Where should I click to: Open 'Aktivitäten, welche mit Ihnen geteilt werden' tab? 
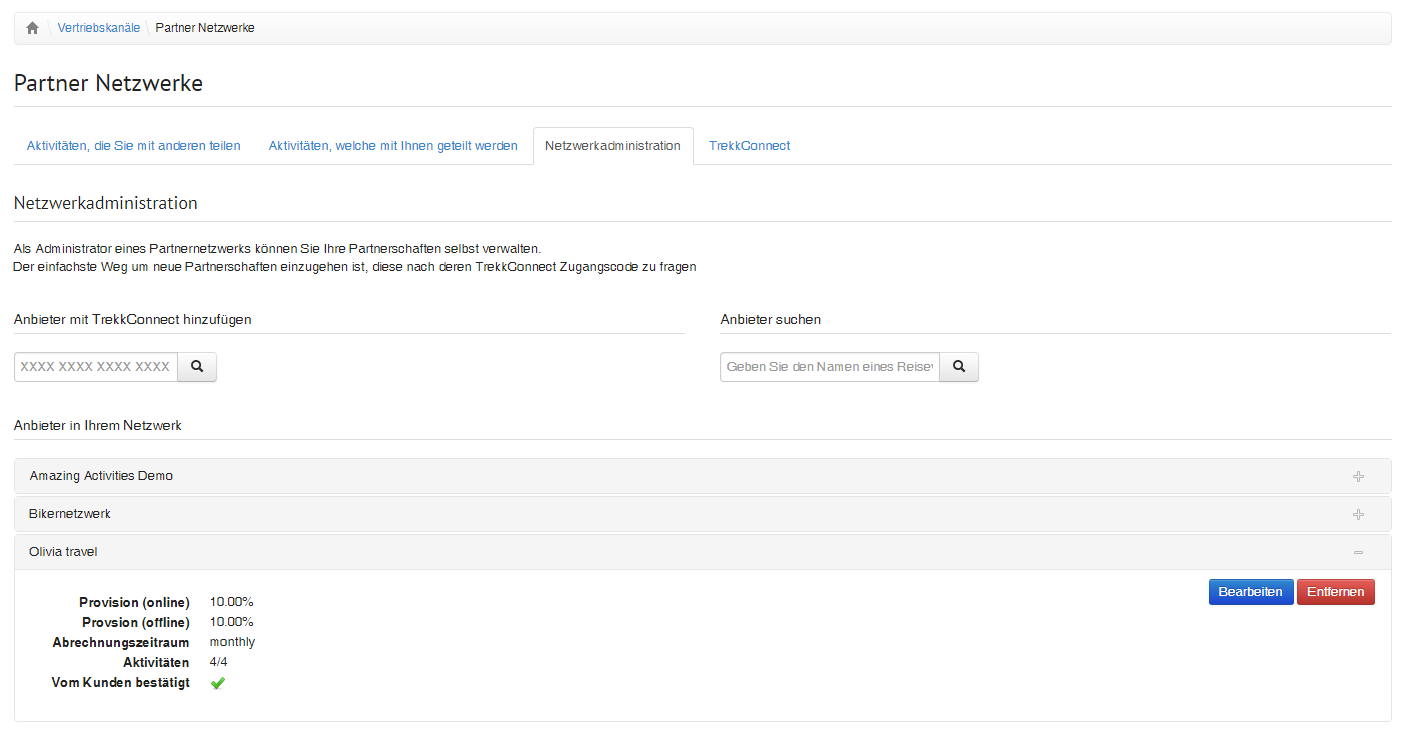(x=393, y=146)
